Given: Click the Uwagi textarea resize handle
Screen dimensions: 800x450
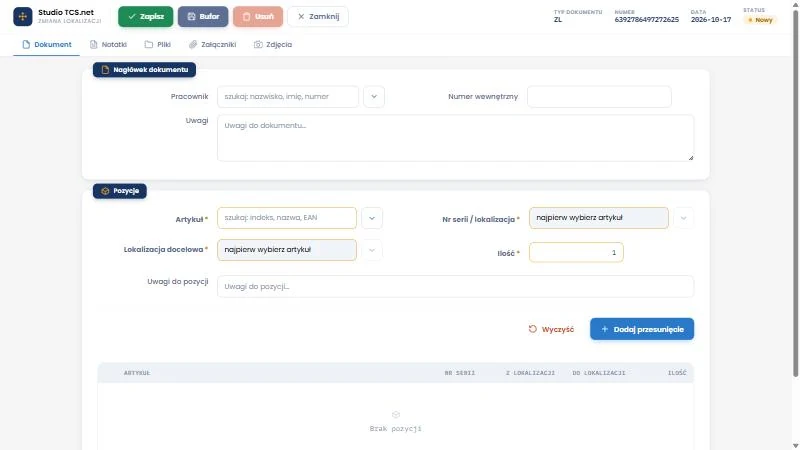Looking at the screenshot, I should 690,158.
